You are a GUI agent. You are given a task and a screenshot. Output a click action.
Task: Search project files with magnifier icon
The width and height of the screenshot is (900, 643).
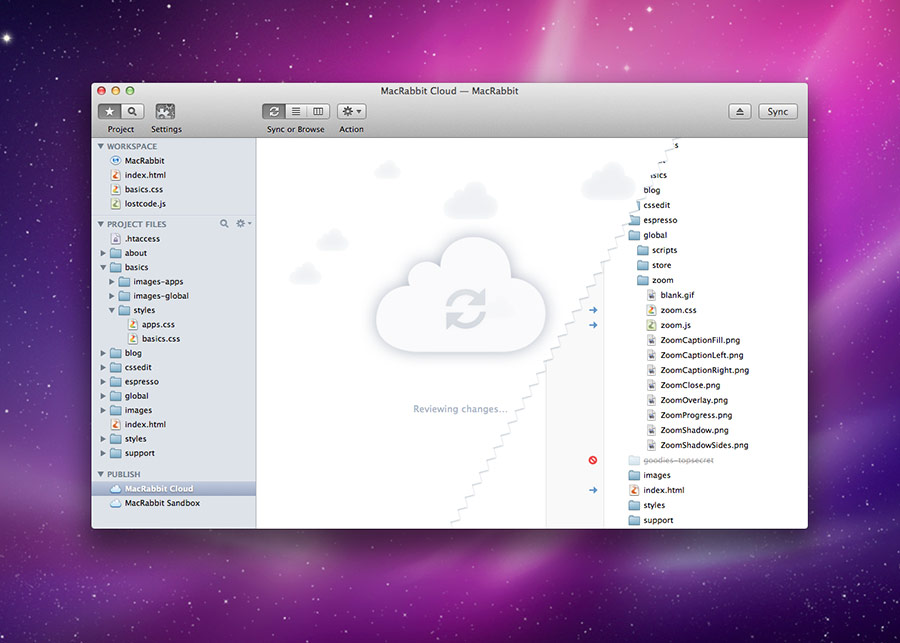tap(224, 223)
